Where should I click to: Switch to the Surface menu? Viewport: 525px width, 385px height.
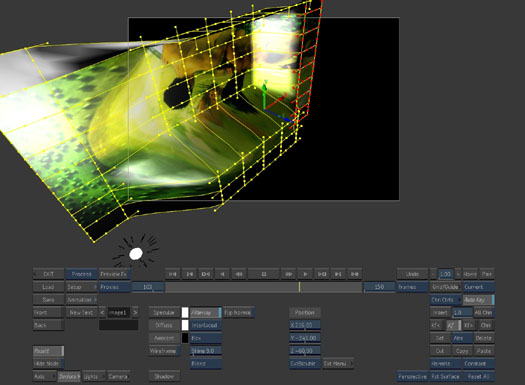(69, 377)
